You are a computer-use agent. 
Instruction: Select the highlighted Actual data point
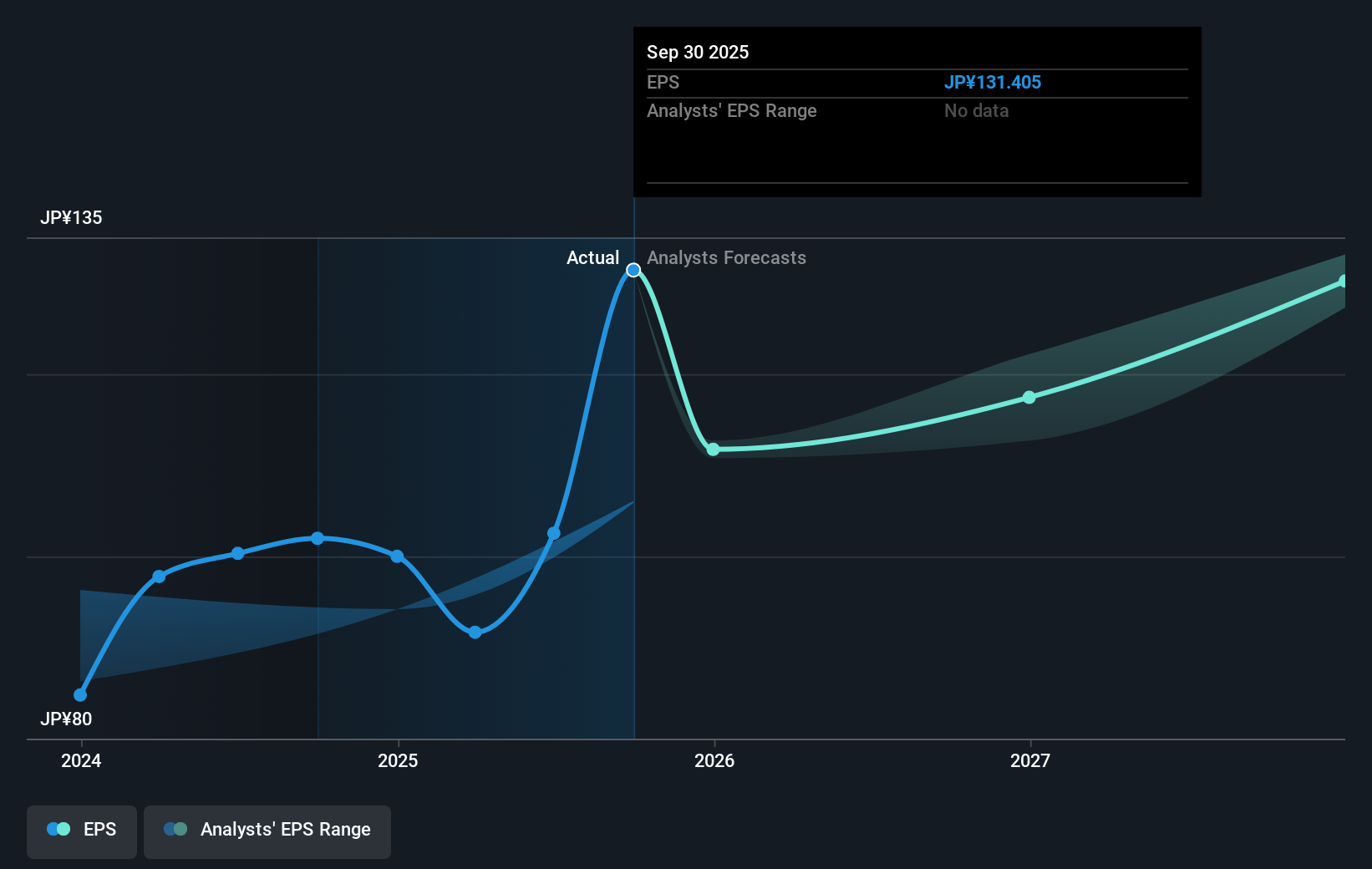pyautogui.click(x=633, y=268)
